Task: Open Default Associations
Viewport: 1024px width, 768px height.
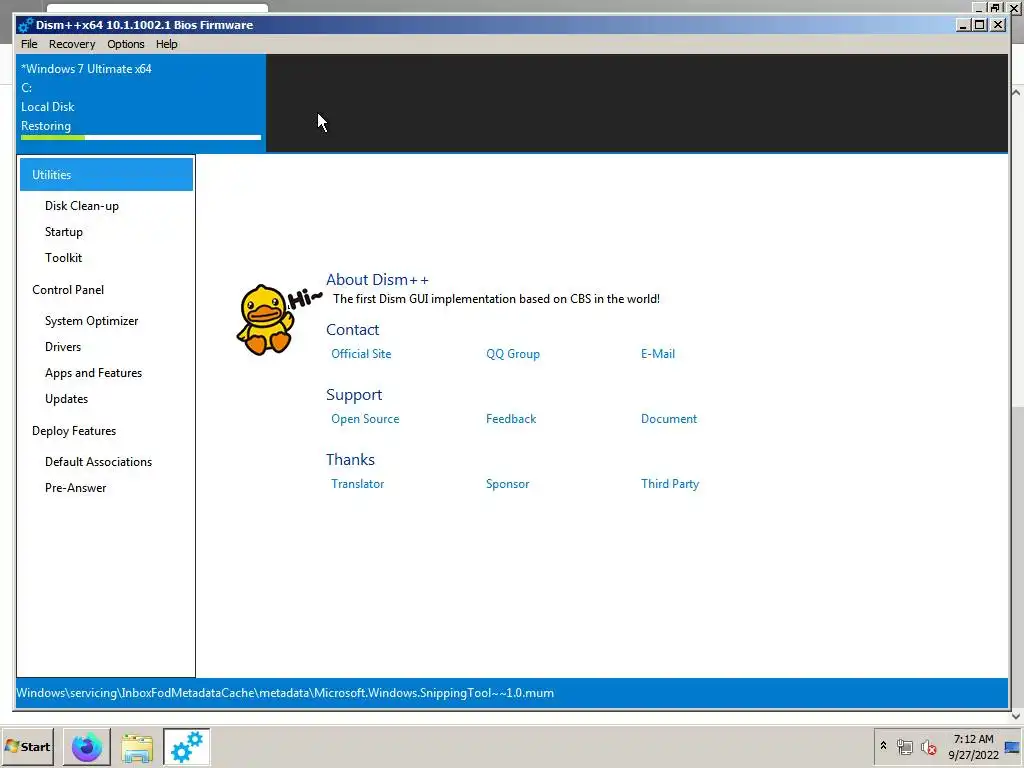Action: (x=99, y=462)
